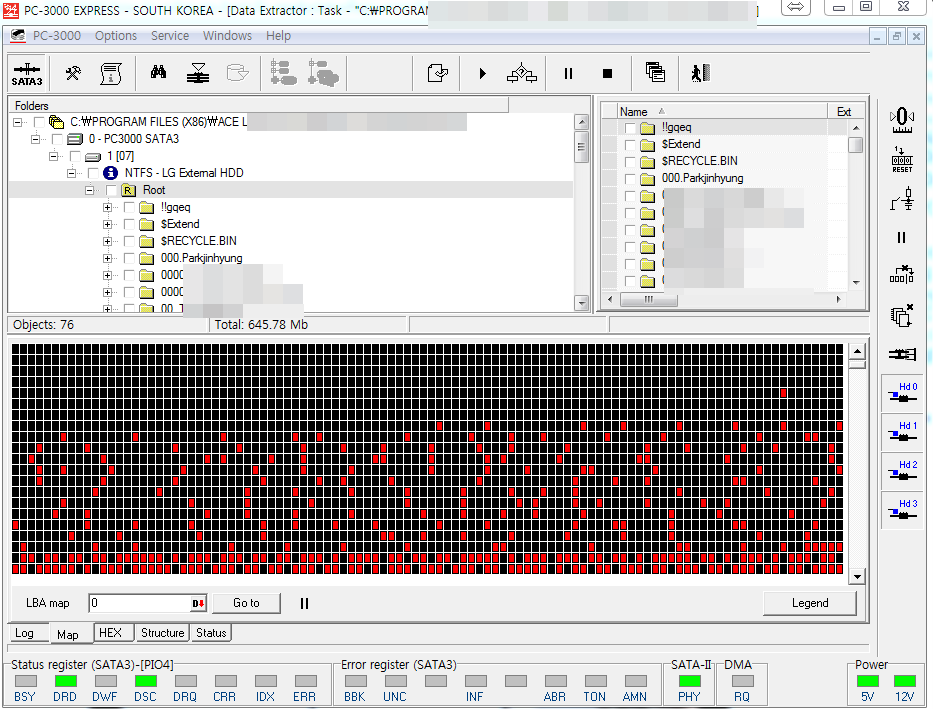Click the stop button in the toolbar
This screenshot has height=709, width=933.
(607, 73)
